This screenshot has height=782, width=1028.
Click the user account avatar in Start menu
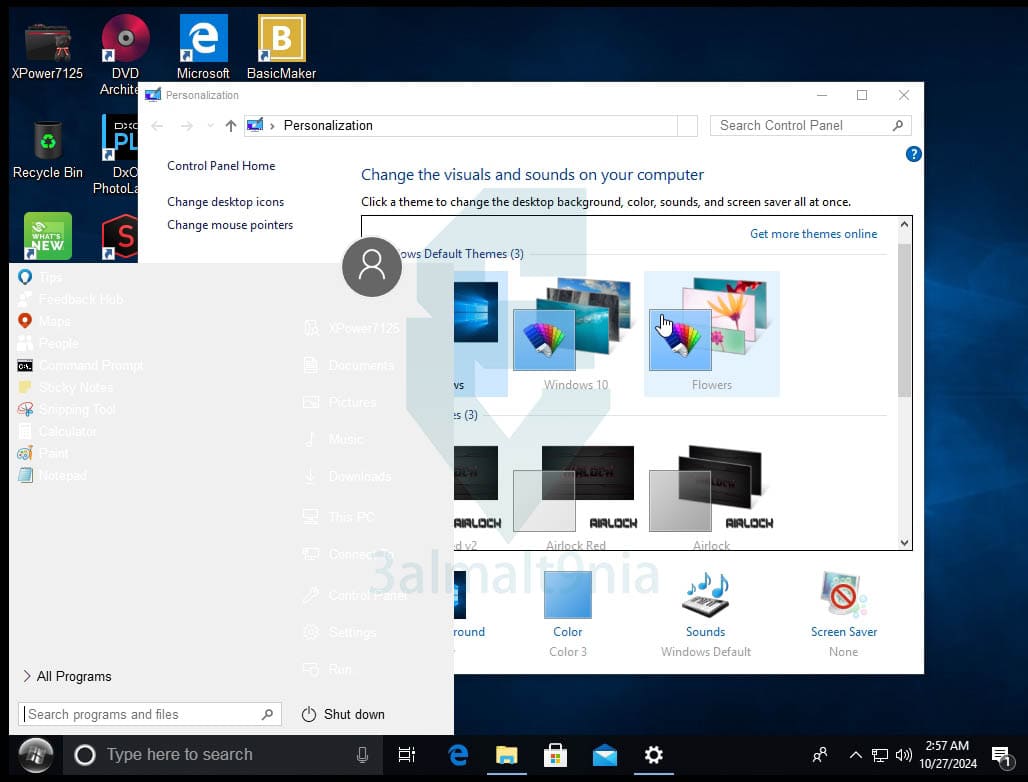pos(372,267)
